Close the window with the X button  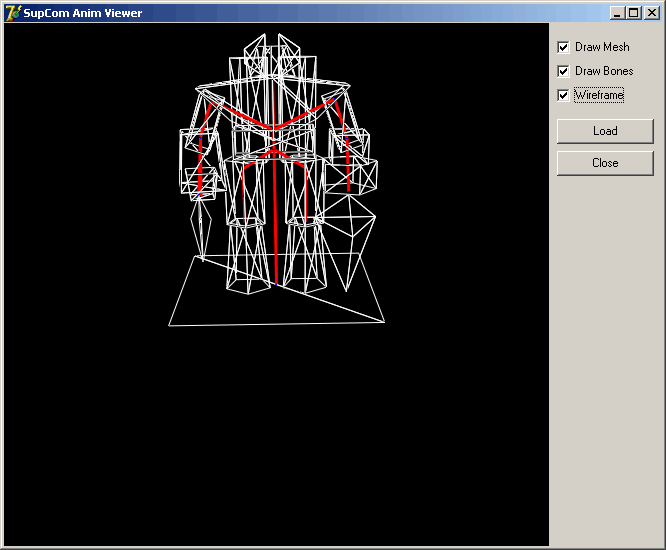tap(651, 13)
